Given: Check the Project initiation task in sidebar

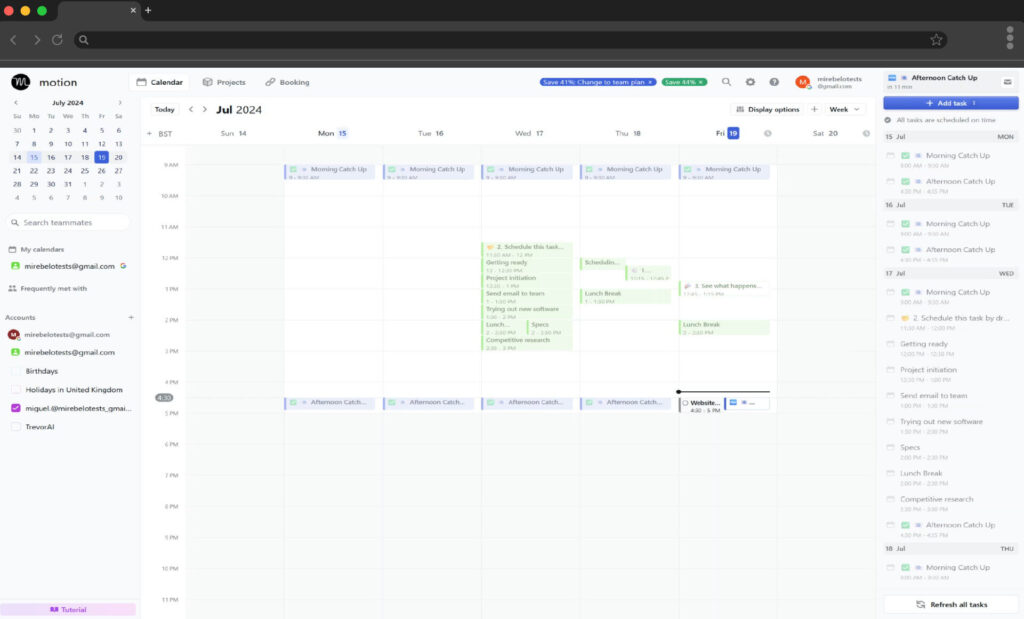Looking at the screenshot, I should coord(889,370).
